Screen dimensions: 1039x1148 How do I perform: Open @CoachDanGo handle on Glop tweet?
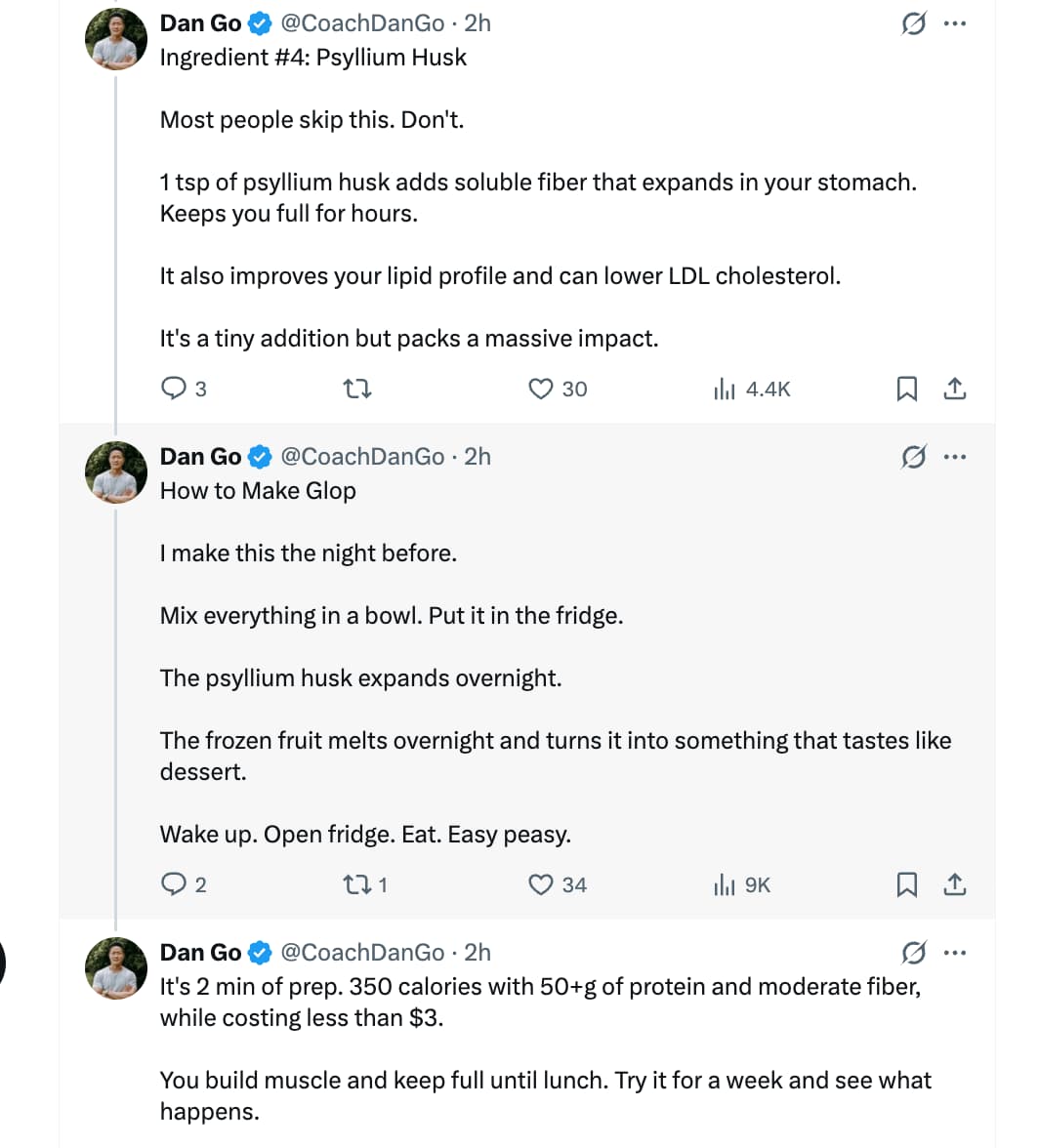tap(362, 457)
